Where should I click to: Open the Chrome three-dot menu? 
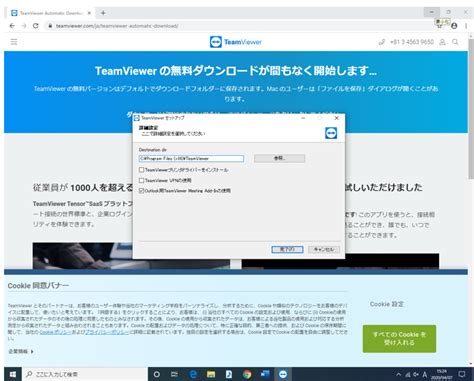[x=466, y=26]
